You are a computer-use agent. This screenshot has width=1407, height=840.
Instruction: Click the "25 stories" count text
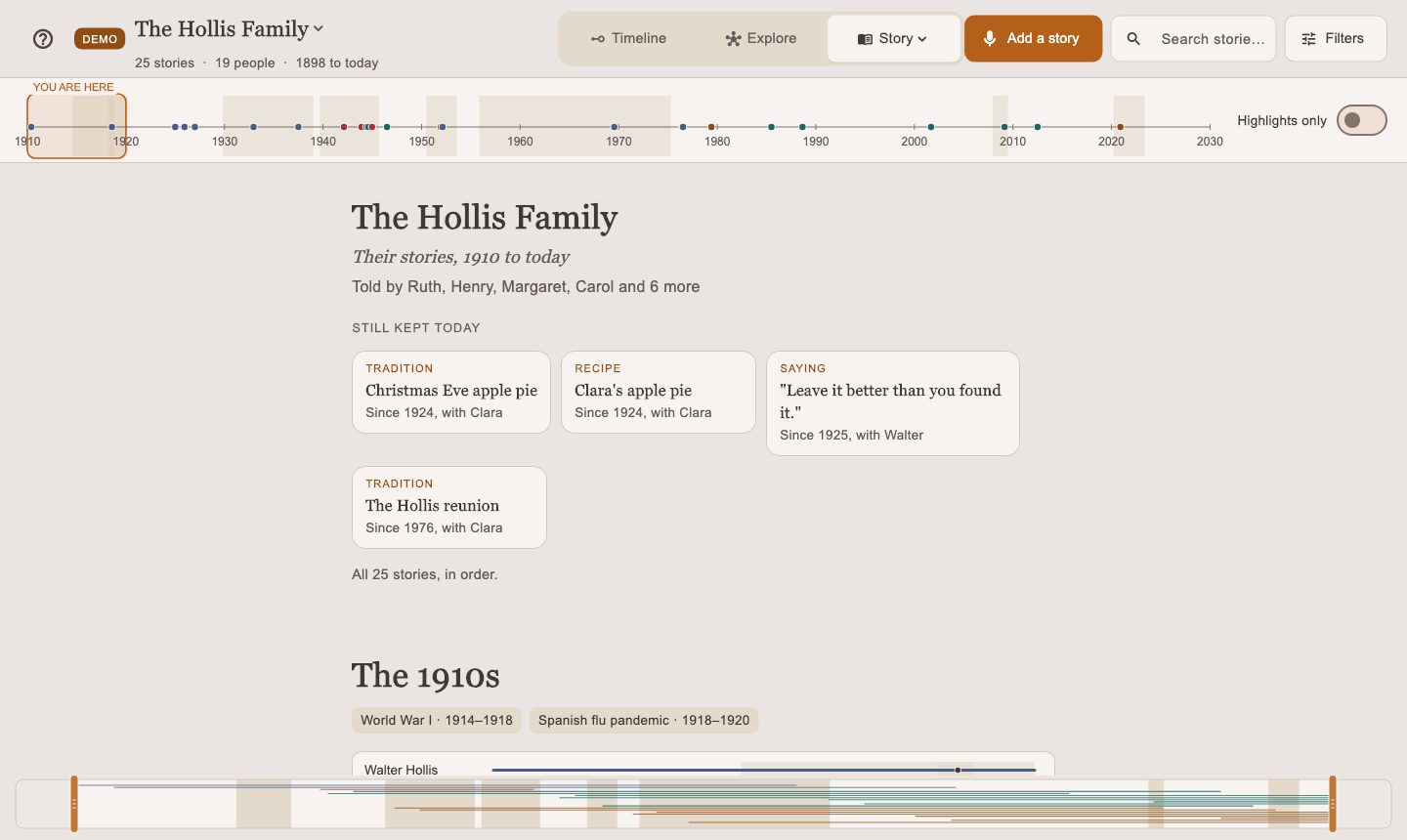coord(165,63)
